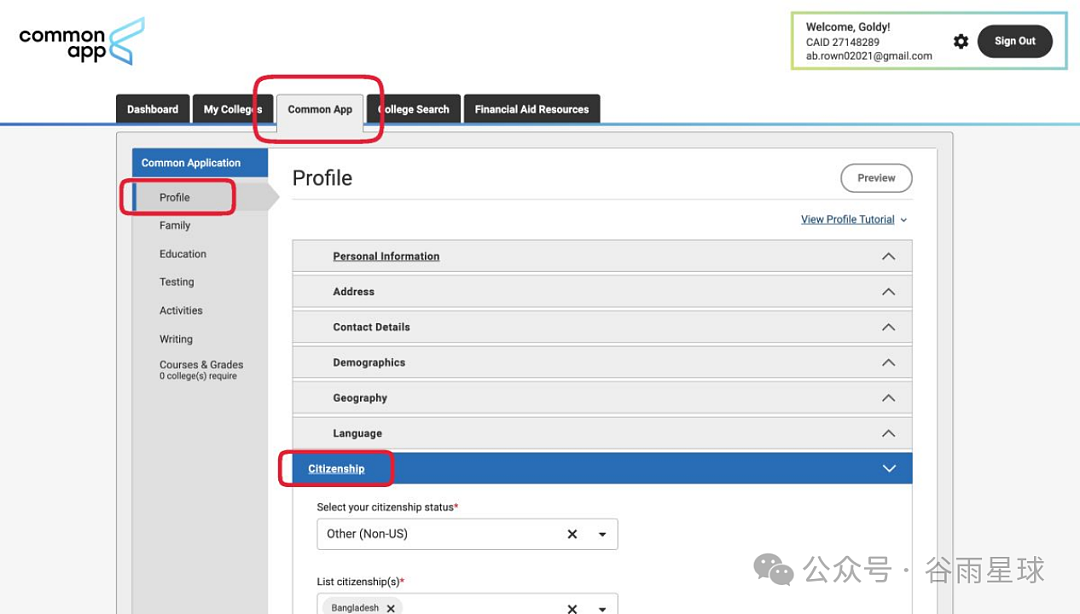Switch to the Dashboard tab
This screenshot has height=614, width=1080.
pyautogui.click(x=152, y=109)
